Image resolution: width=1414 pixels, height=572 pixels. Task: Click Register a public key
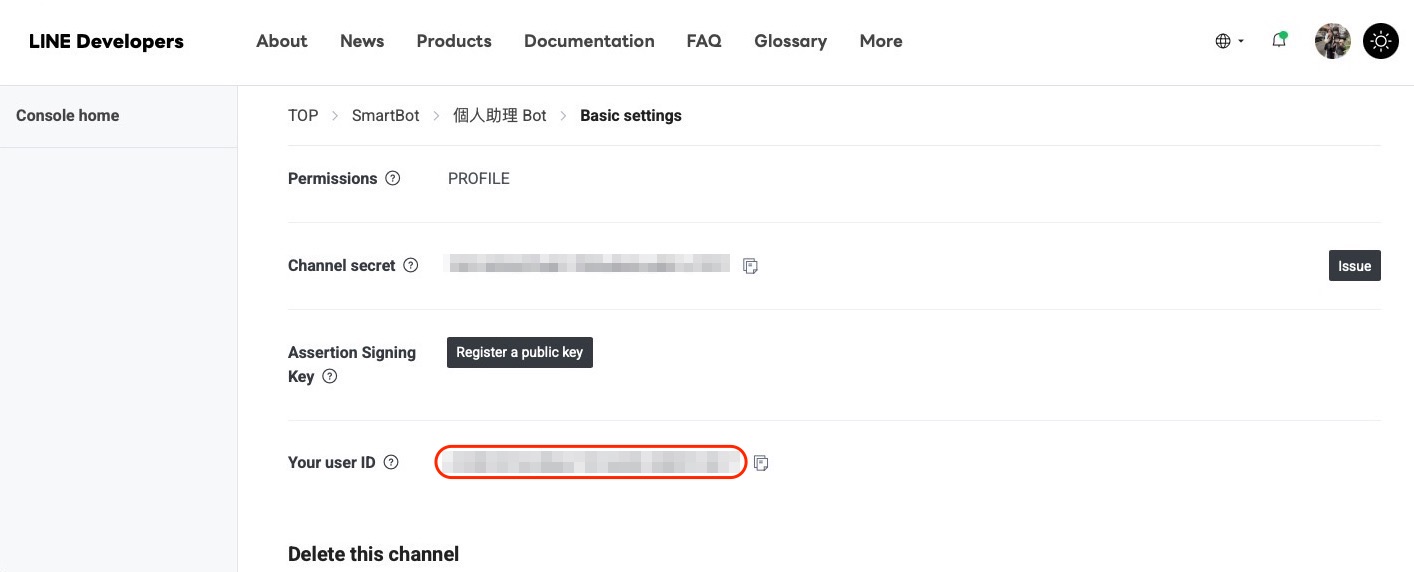point(520,353)
